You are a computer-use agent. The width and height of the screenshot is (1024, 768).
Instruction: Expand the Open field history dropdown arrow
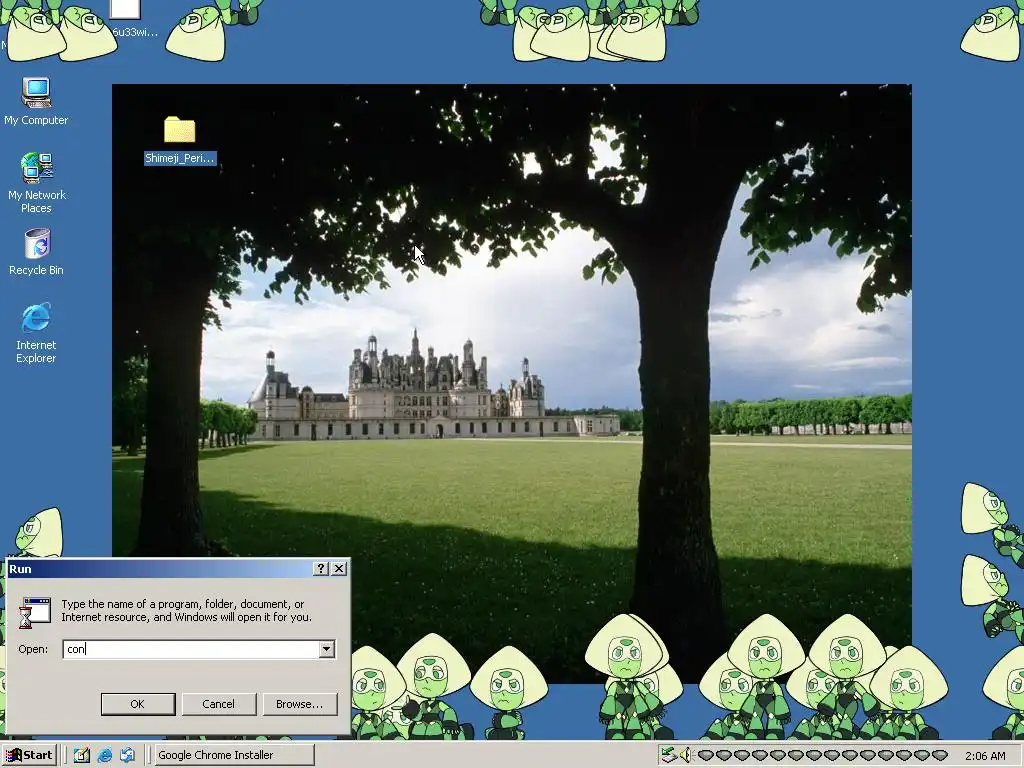point(327,649)
